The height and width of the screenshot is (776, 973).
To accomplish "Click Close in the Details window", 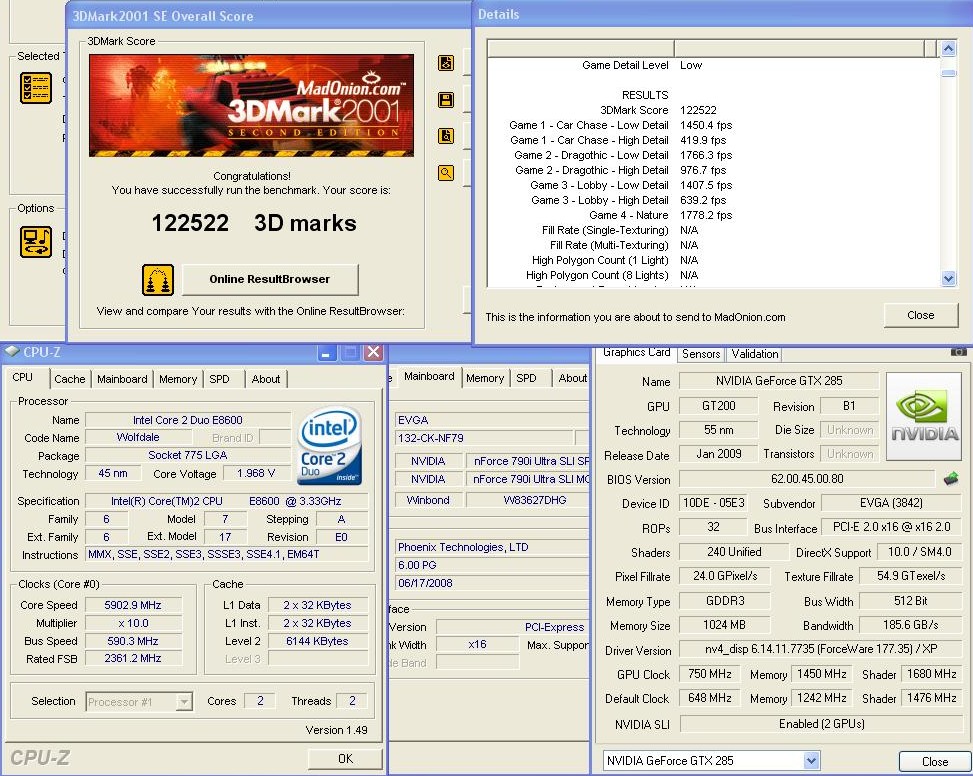I will (x=921, y=315).
